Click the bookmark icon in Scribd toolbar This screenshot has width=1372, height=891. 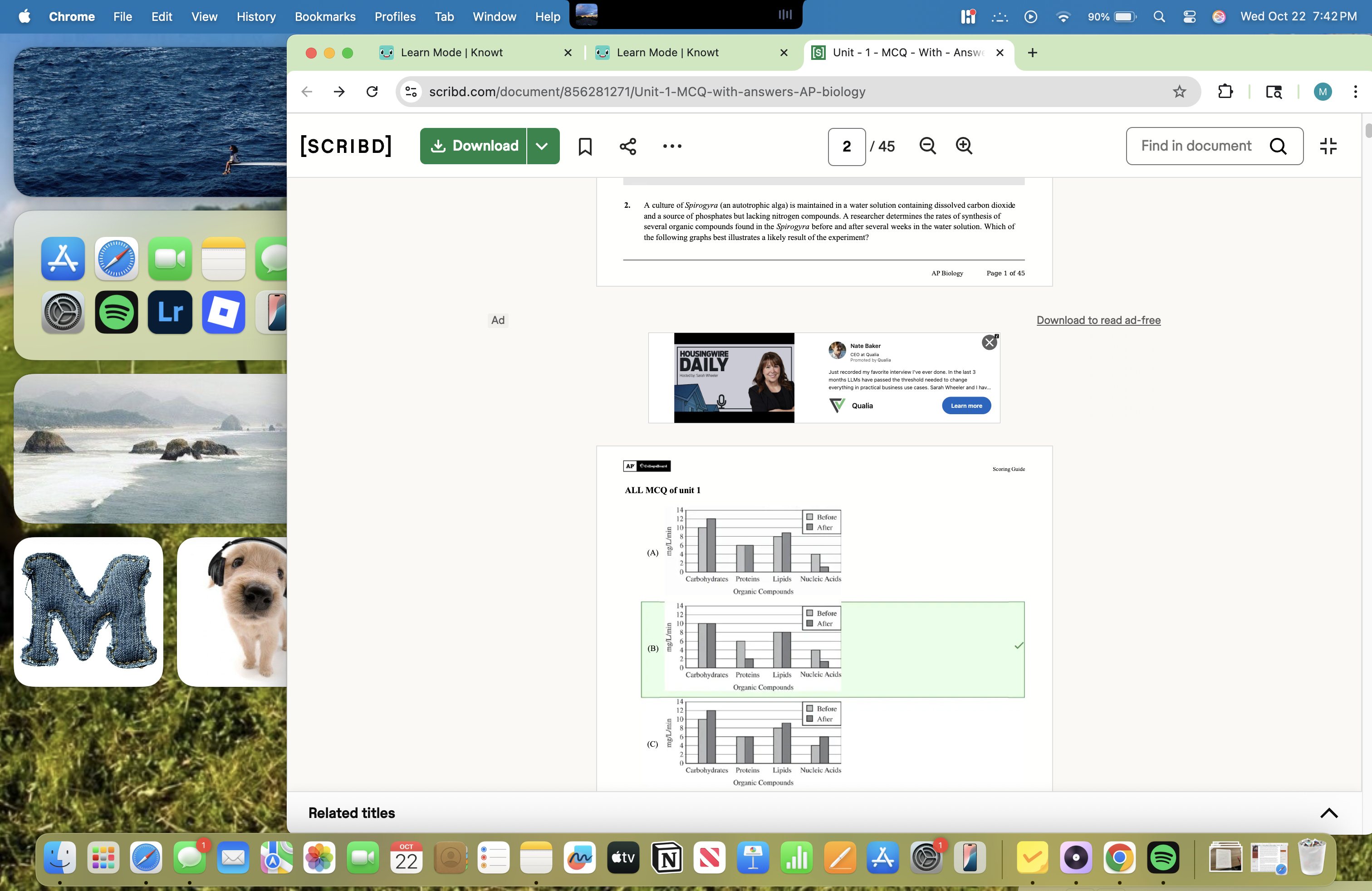pyautogui.click(x=584, y=147)
